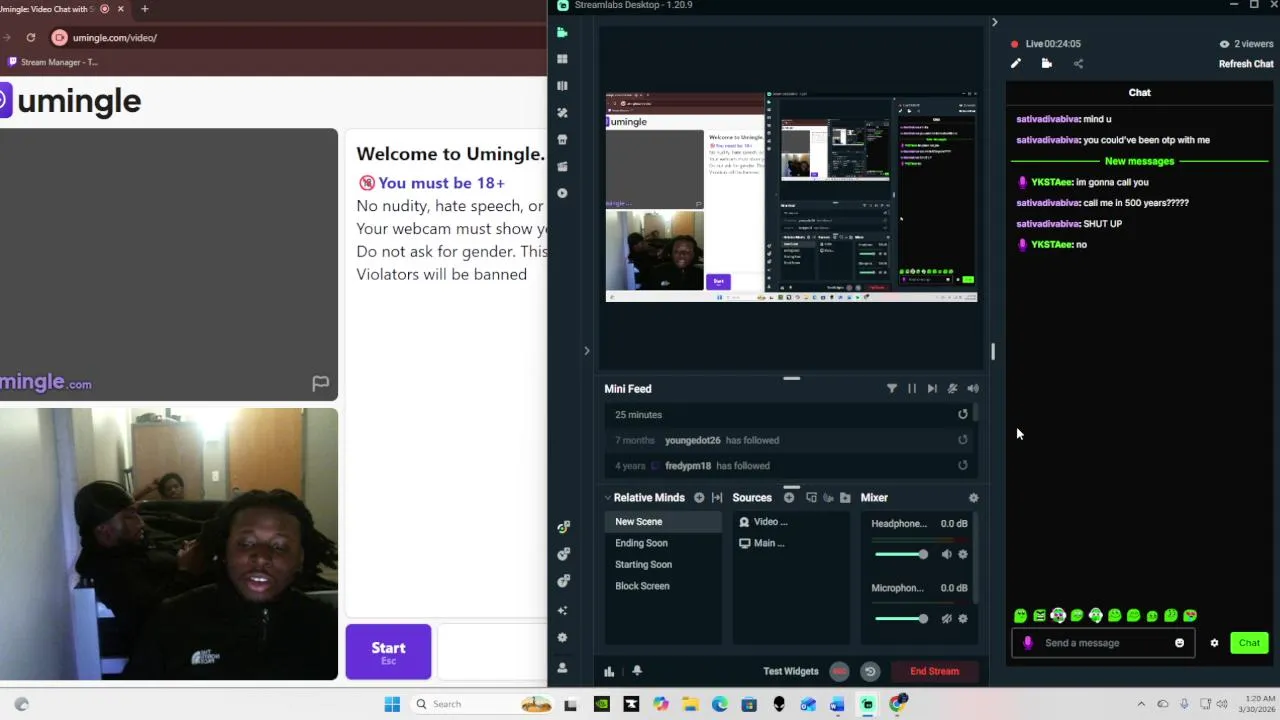Pause the Mini Feed alert queue
Image resolution: width=1280 pixels, height=720 pixels.
tap(912, 388)
